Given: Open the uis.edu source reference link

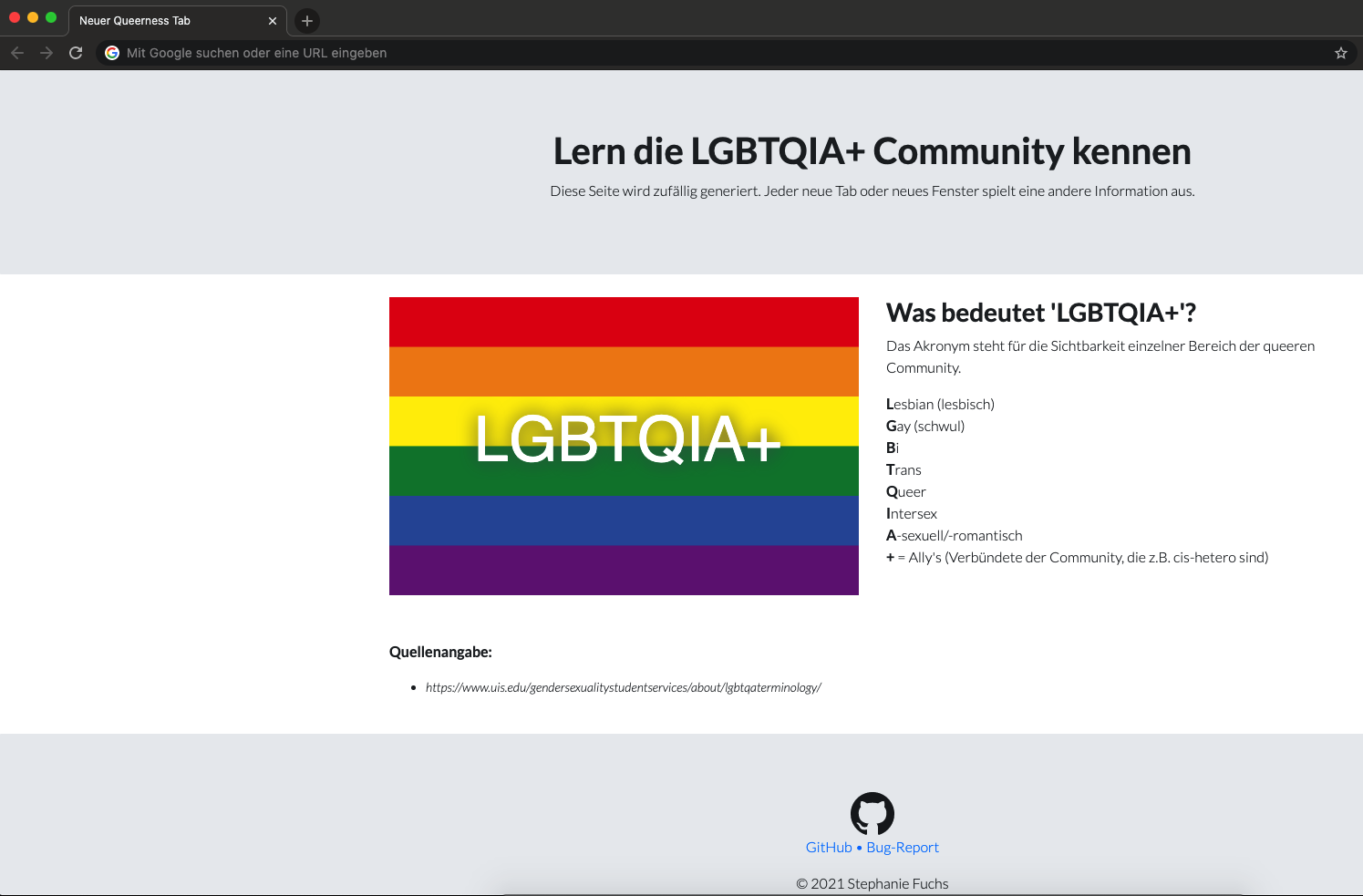Looking at the screenshot, I should pyautogui.click(x=624, y=687).
